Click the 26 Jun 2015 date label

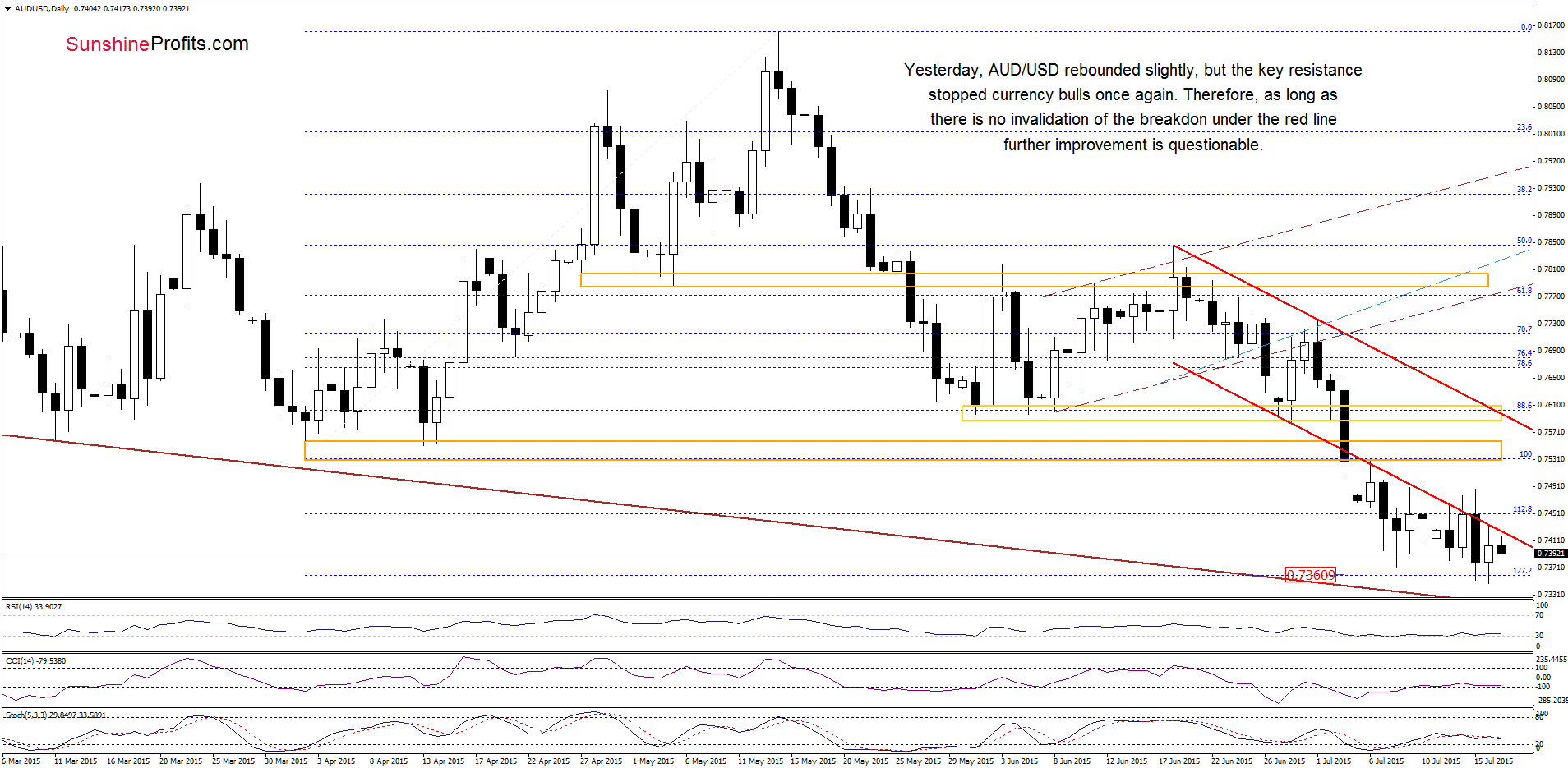1284,761
